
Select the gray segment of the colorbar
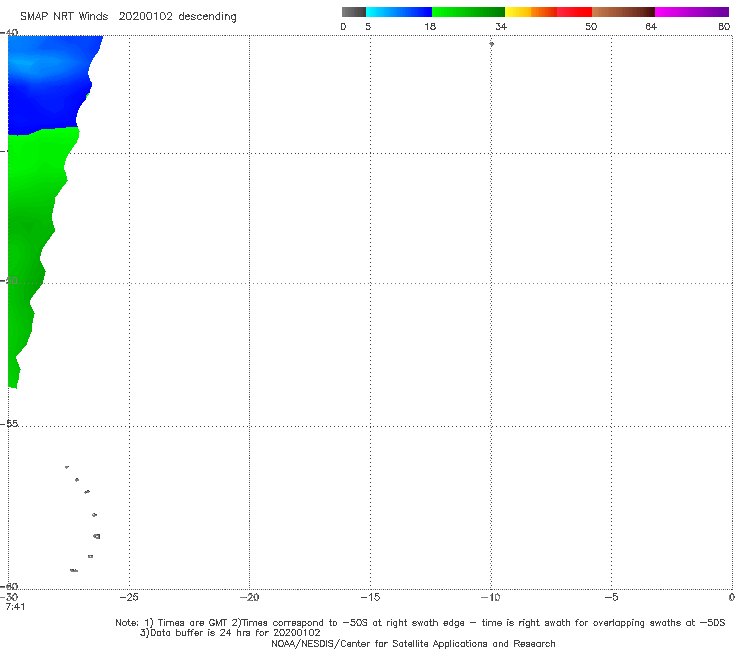353,12
